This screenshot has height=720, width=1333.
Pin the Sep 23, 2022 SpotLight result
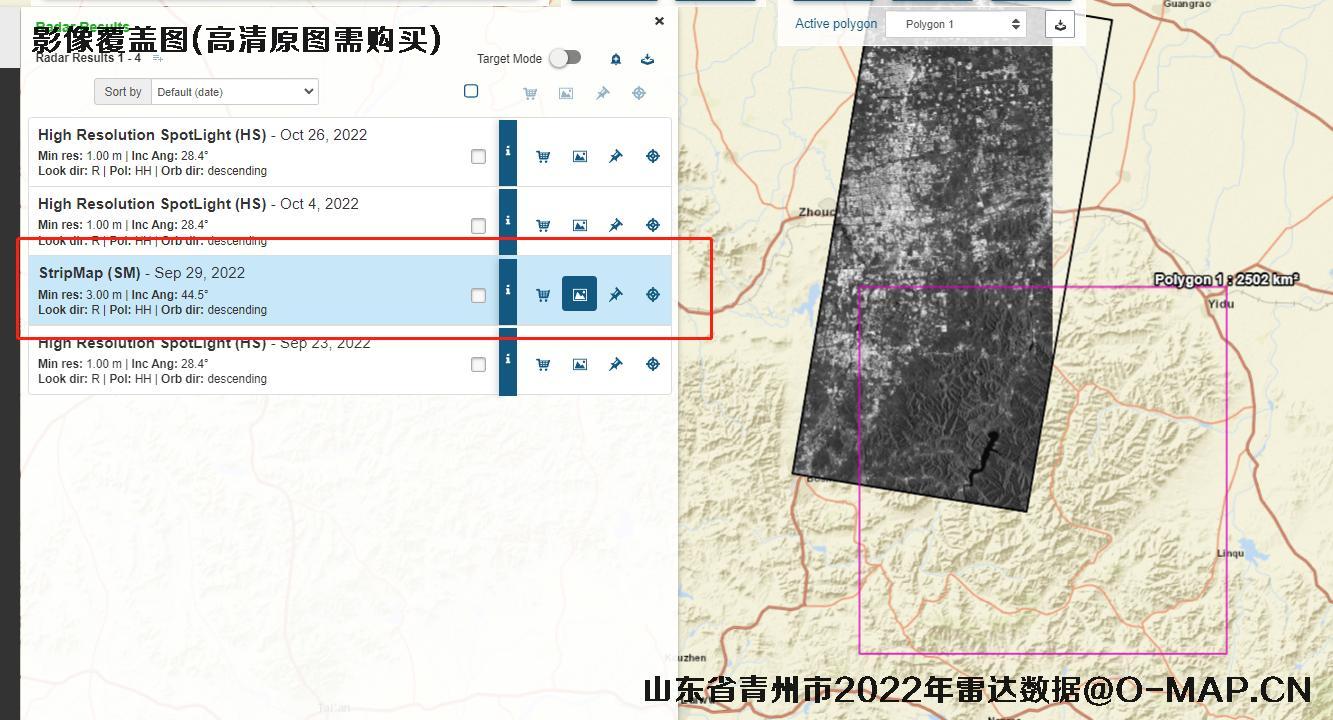(616, 364)
